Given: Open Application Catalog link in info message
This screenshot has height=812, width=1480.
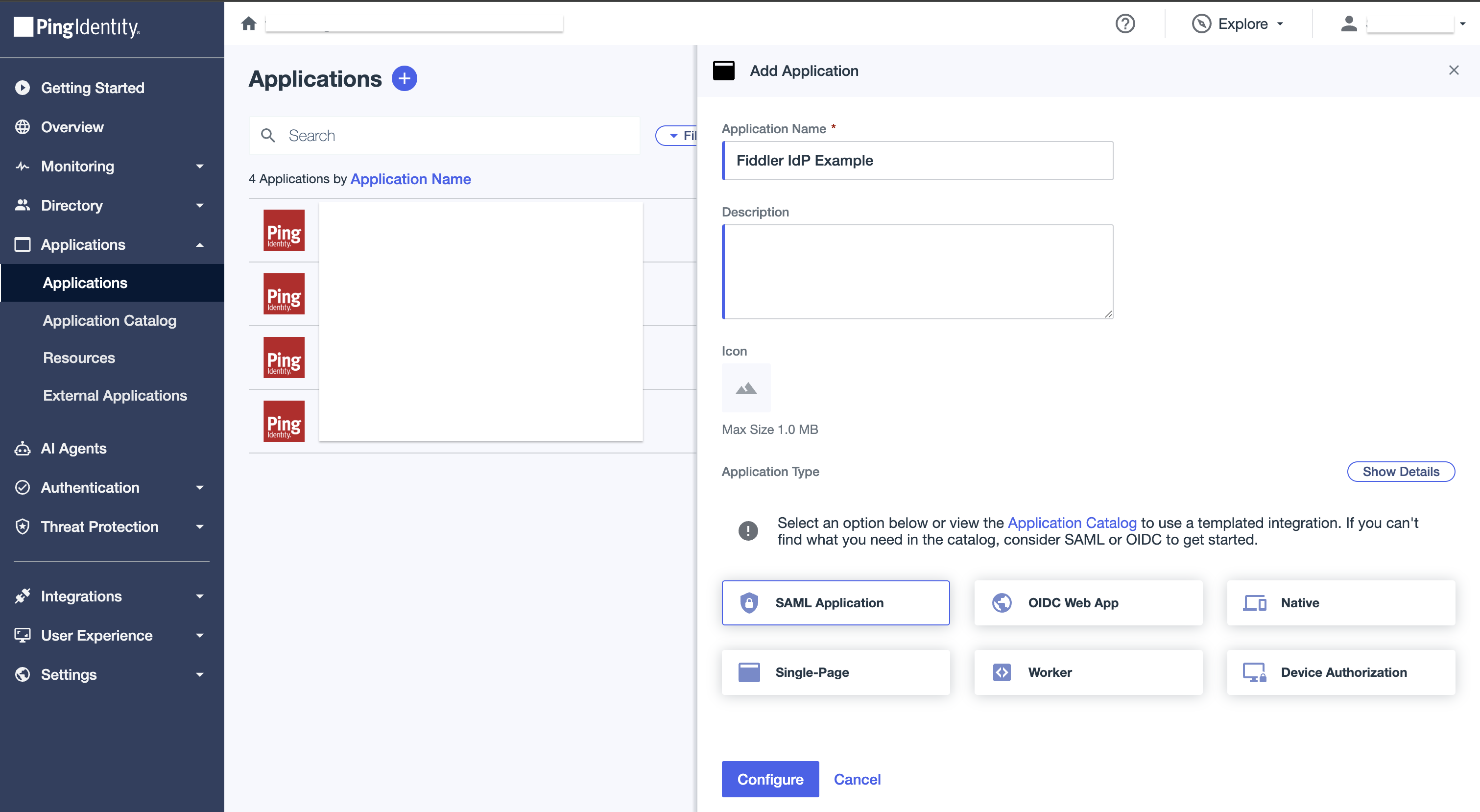Looking at the screenshot, I should coord(1072,523).
